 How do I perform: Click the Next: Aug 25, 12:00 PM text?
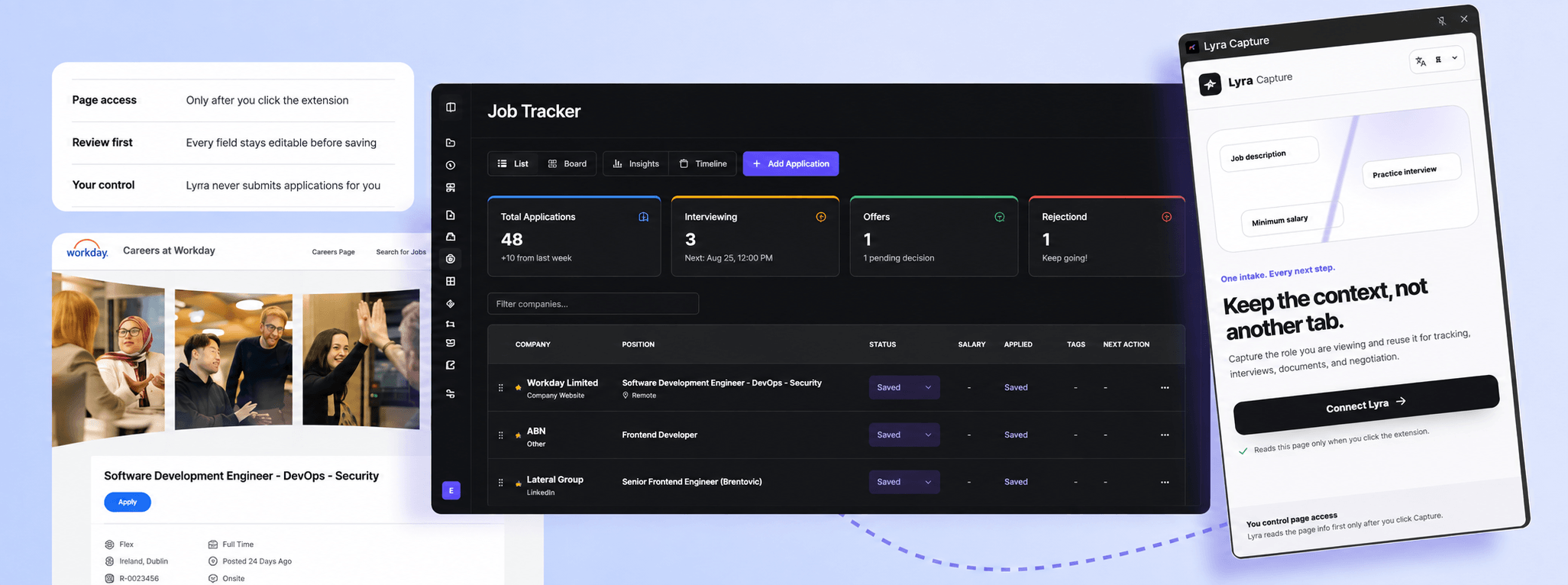point(729,258)
